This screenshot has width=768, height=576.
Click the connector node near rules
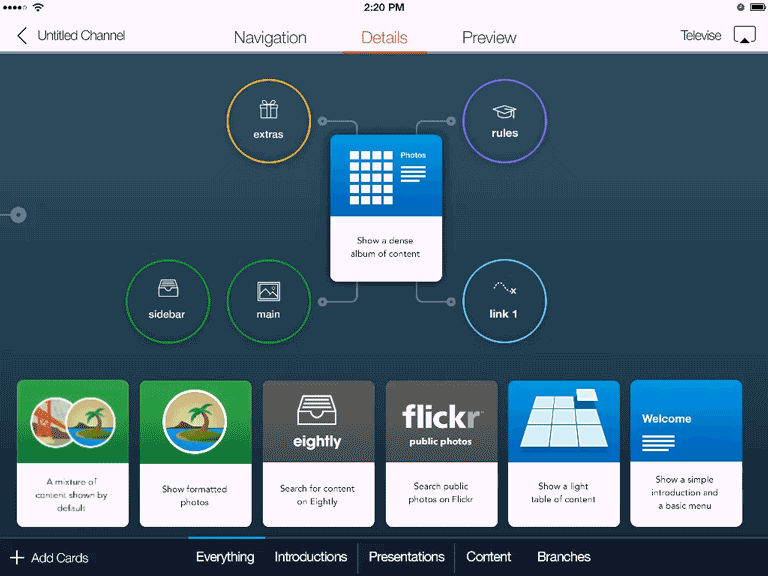pyautogui.click(x=451, y=121)
